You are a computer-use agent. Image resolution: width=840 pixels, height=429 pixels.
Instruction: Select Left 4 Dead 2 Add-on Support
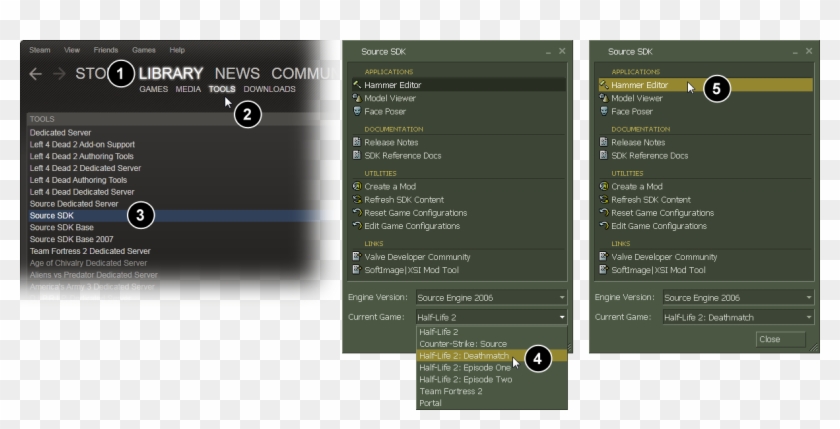coord(82,145)
